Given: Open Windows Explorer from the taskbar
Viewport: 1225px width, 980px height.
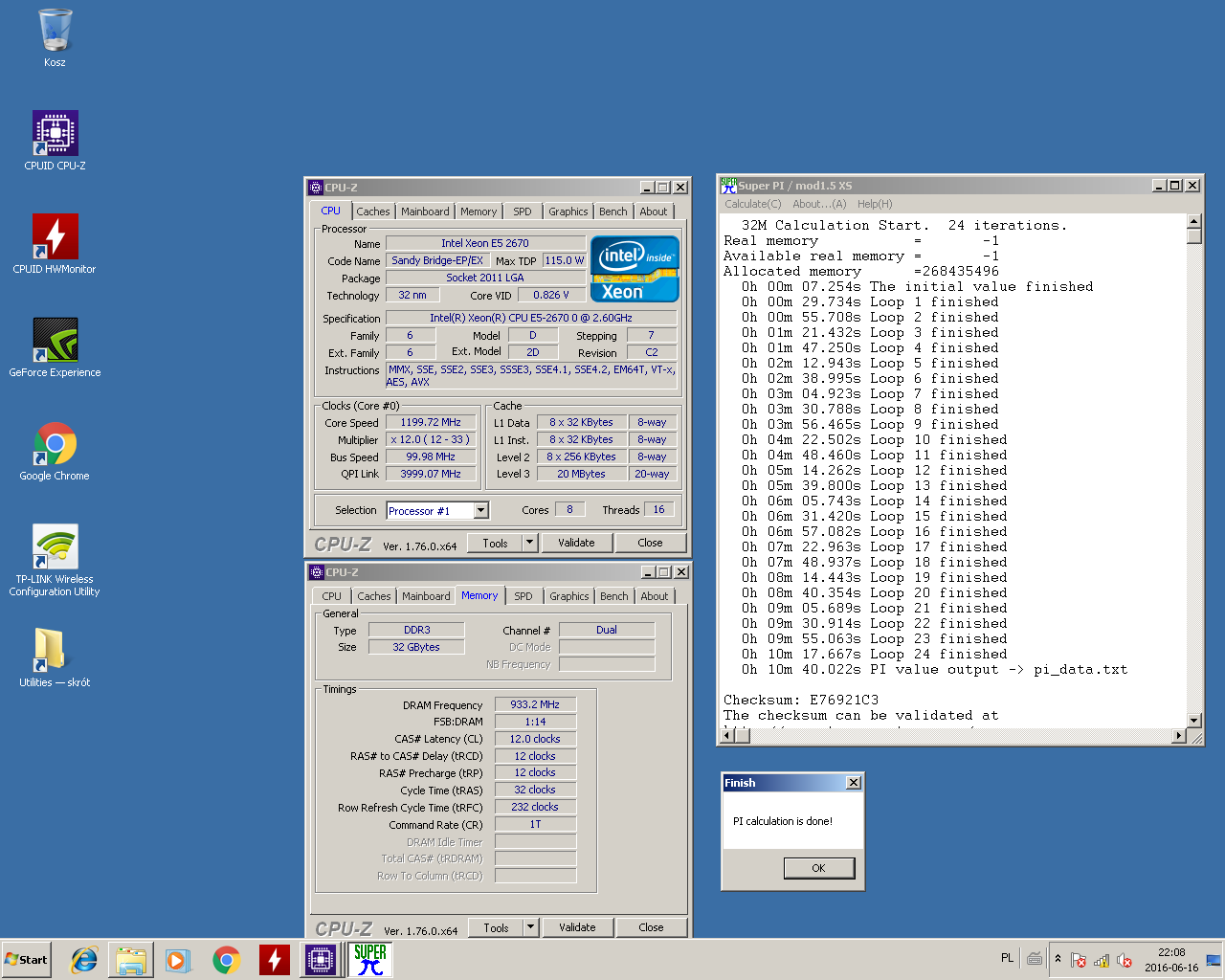Looking at the screenshot, I should click(x=131, y=960).
